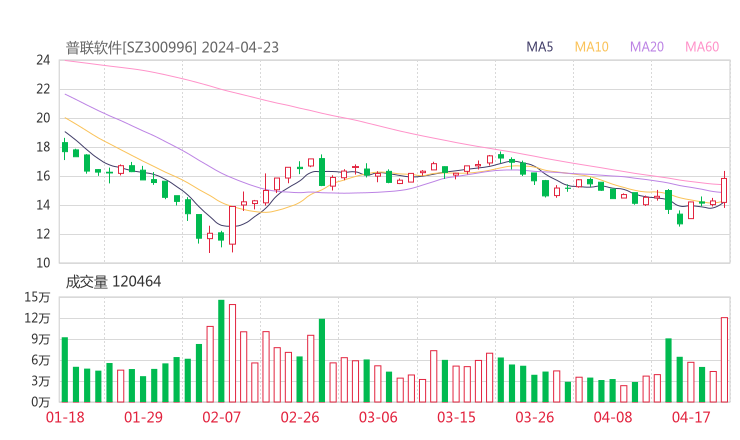This screenshot has height=440, width=740.
Task: Click the price axis value 22
Action: [x=43, y=89]
